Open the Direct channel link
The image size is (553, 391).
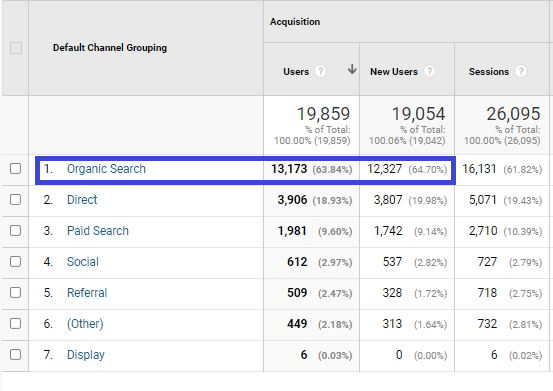(82, 200)
